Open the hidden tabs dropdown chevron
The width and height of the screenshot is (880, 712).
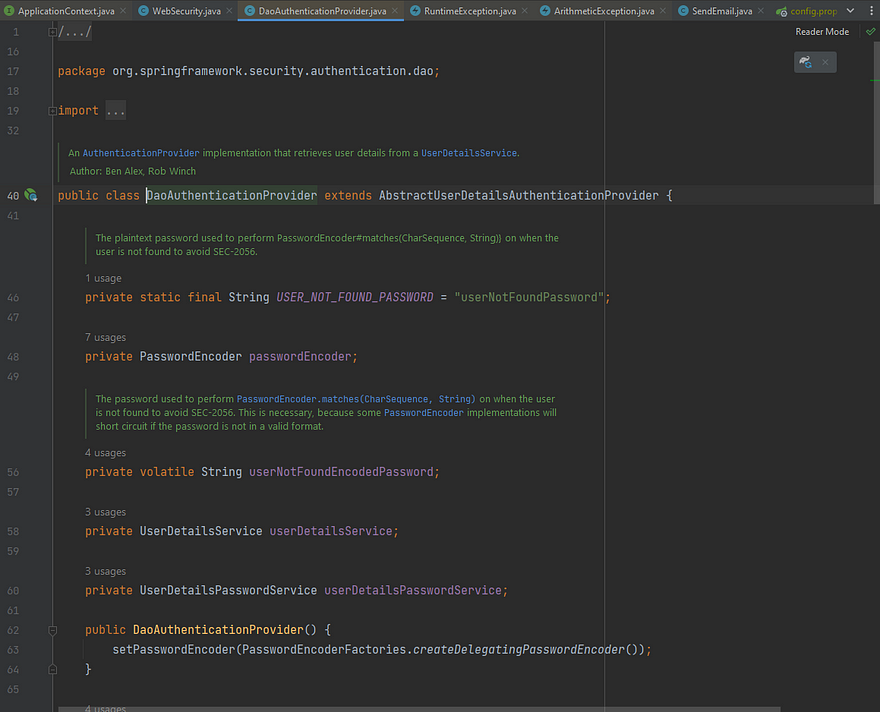pyautogui.click(x=849, y=10)
